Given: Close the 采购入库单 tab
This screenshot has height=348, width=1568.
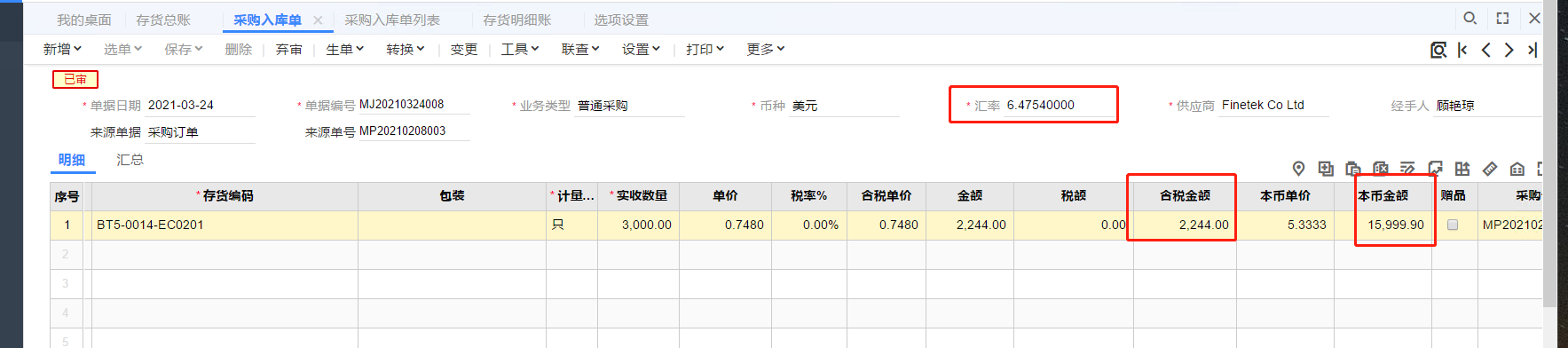Looking at the screenshot, I should pyautogui.click(x=318, y=20).
